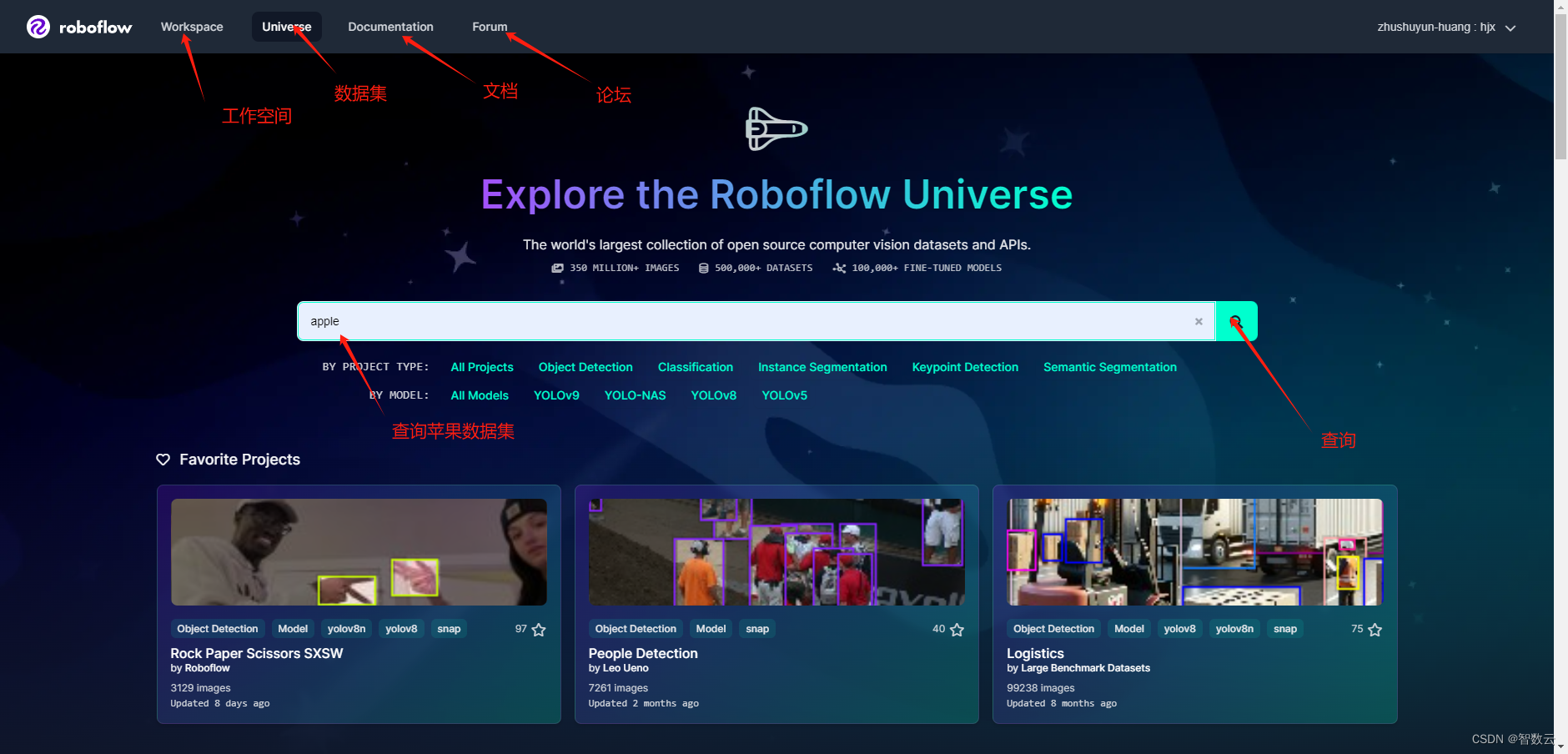Click Object Detection tag on Rock Paper Scissors card

(x=218, y=629)
